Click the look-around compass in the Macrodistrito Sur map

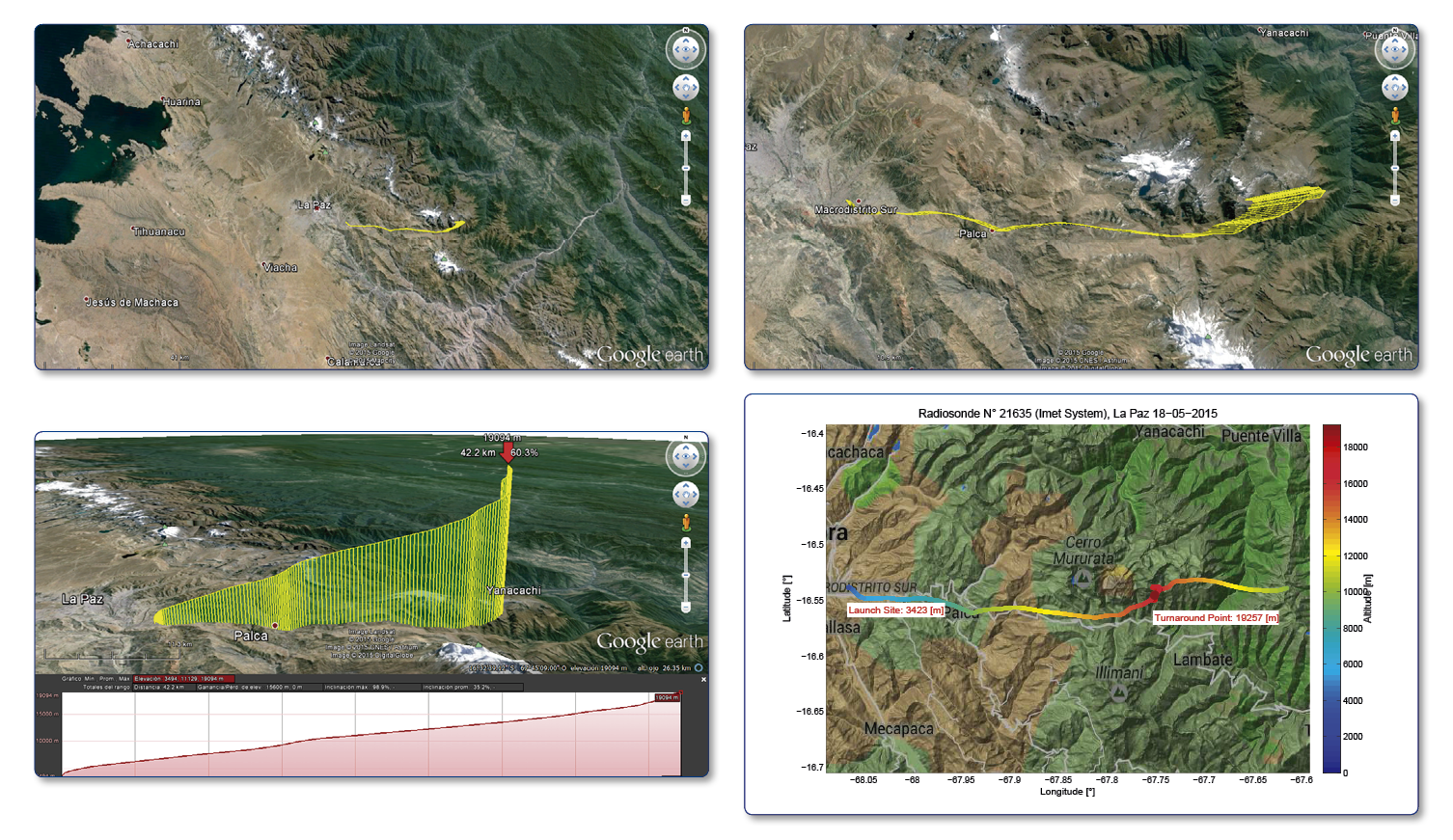[x=1394, y=49]
